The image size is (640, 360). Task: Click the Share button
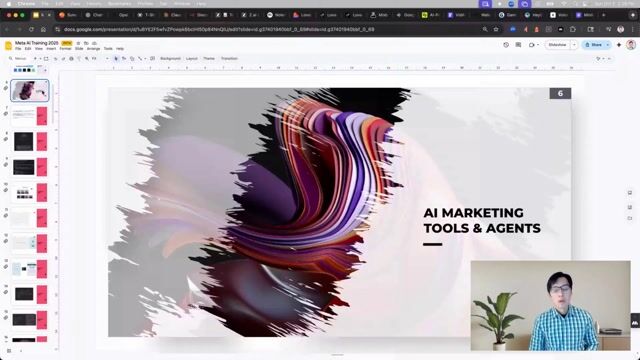pos(593,45)
